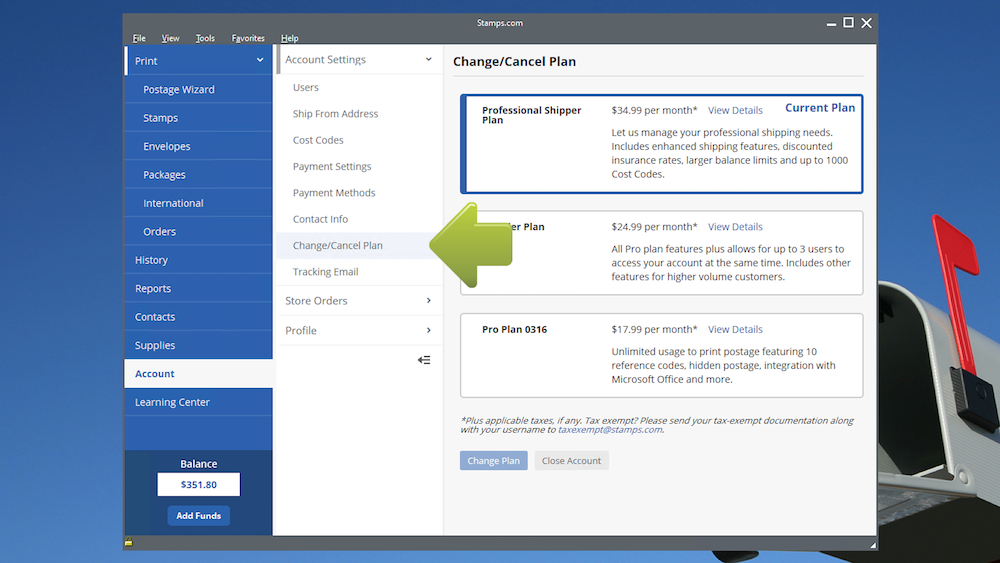Select Payment Methods in Account Settings
Image resolution: width=1000 pixels, height=563 pixels.
coord(334,193)
